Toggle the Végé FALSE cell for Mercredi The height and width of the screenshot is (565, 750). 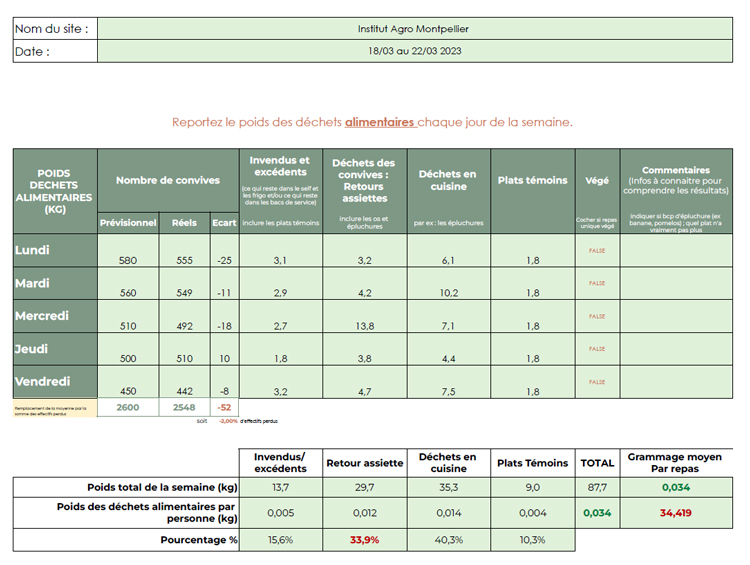click(x=597, y=316)
